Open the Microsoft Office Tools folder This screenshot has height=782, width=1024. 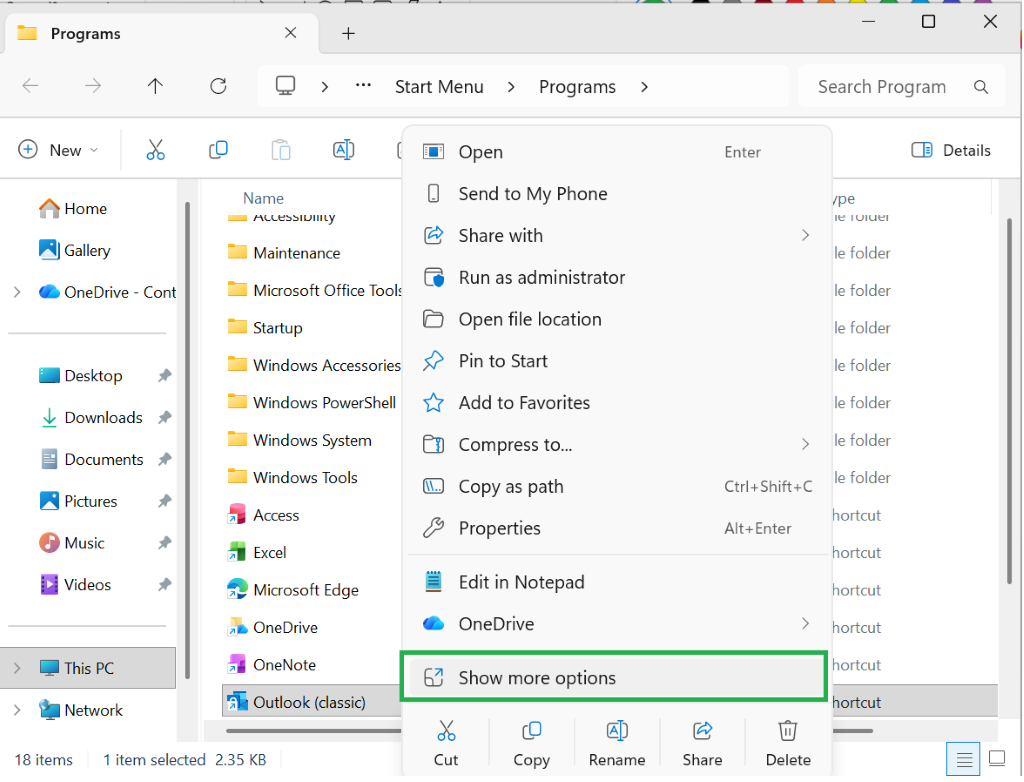point(315,291)
